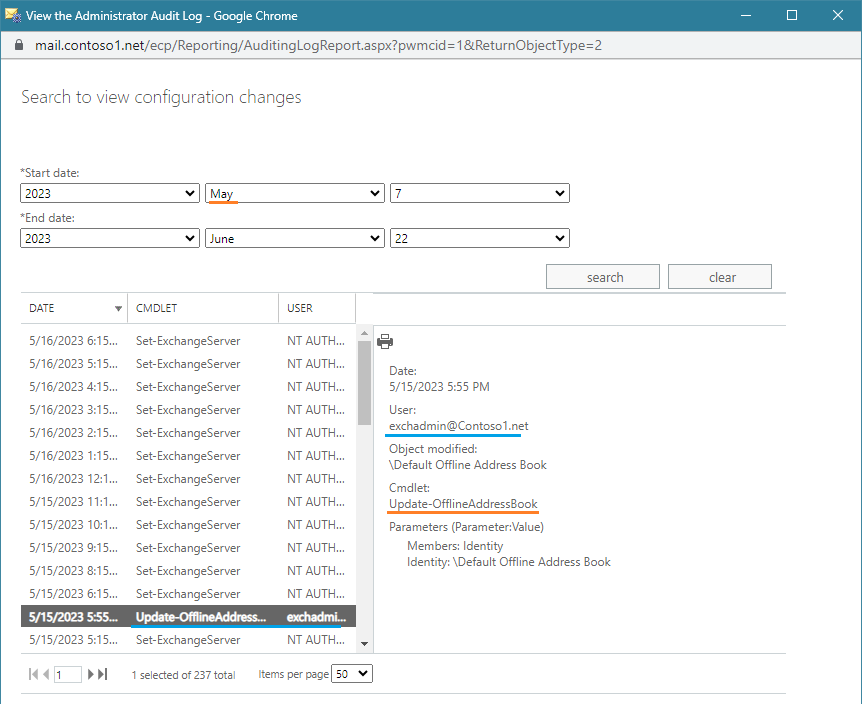Print the selected audit log entry
Screen dimensions: 862x704
tap(385, 341)
